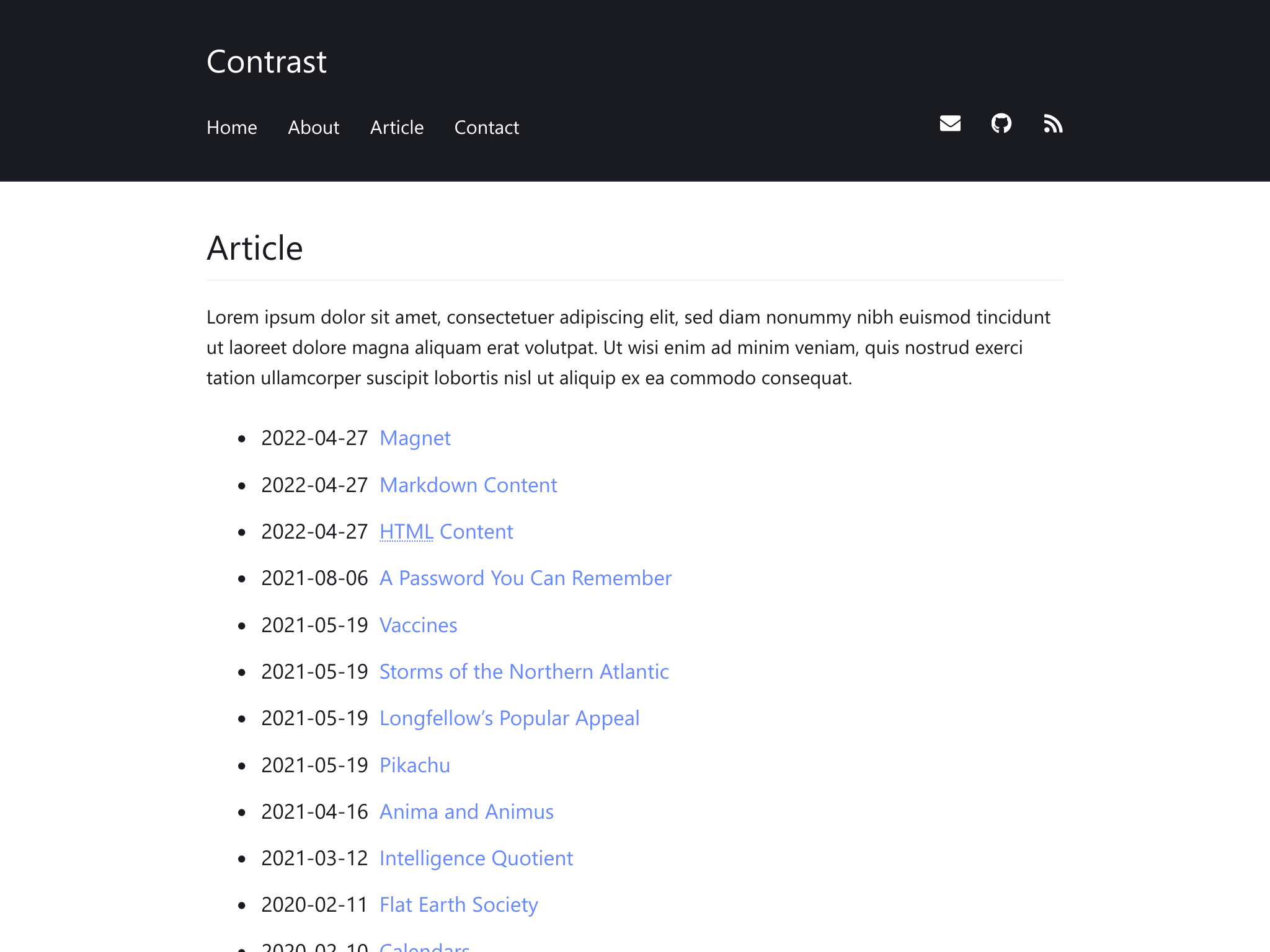Open the Vaccines article link

point(419,625)
